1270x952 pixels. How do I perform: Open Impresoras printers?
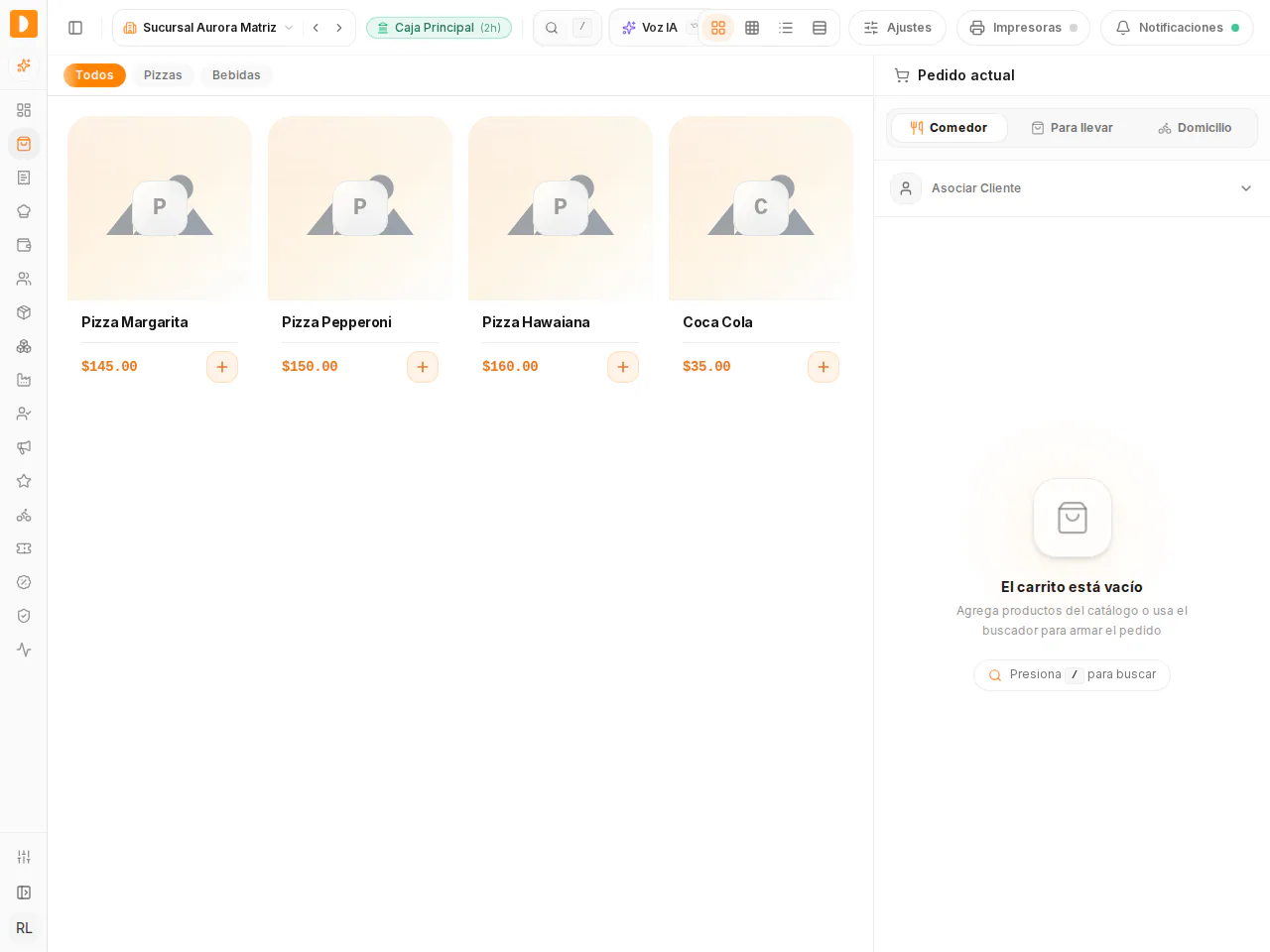point(1023,28)
